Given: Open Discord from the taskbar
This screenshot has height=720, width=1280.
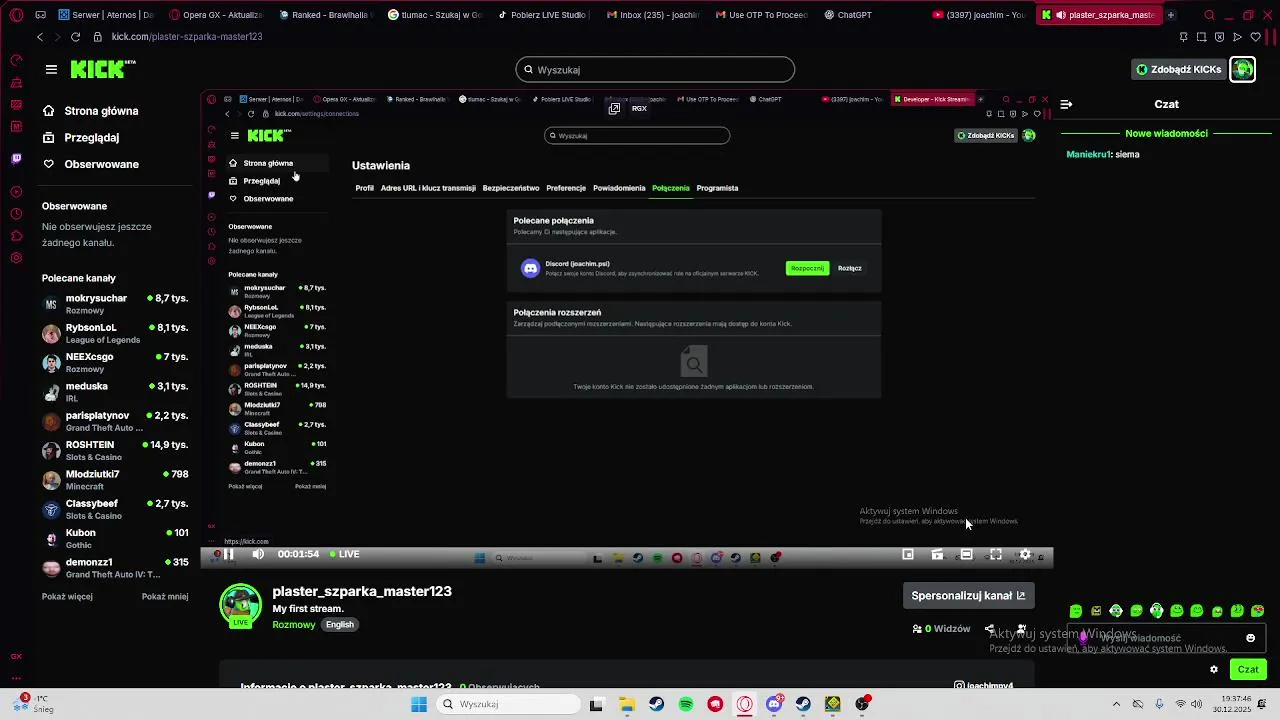Looking at the screenshot, I should (x=774, y=704).
